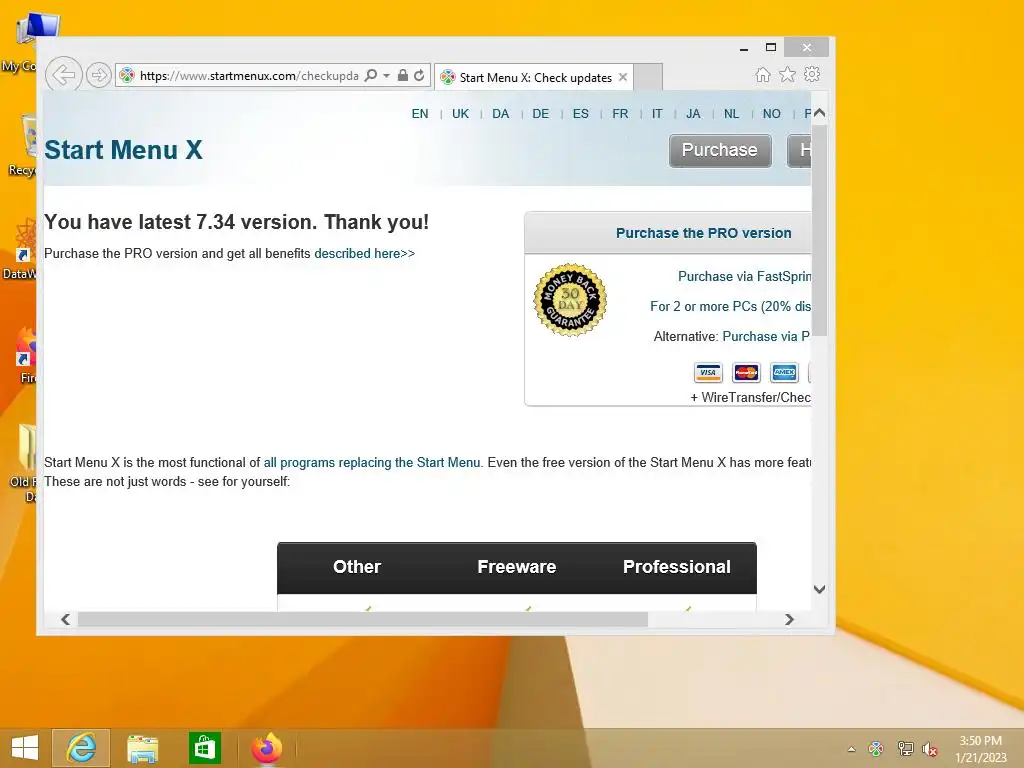
Task: Open the Windows Start button
Action: [x=25, y=748]
